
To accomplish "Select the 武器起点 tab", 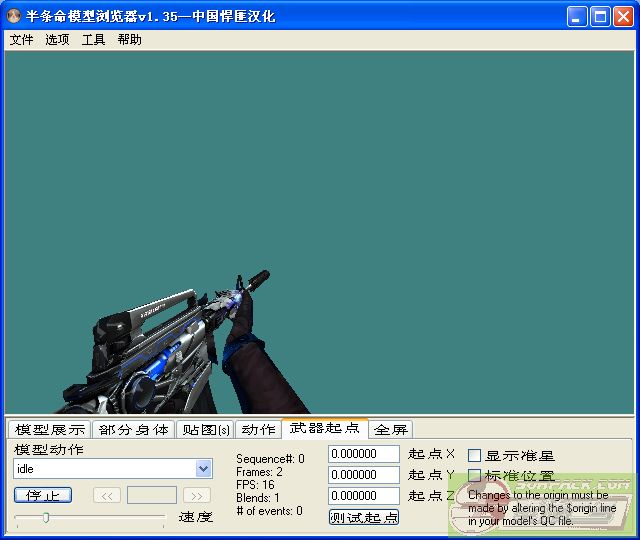I will 325,428.
